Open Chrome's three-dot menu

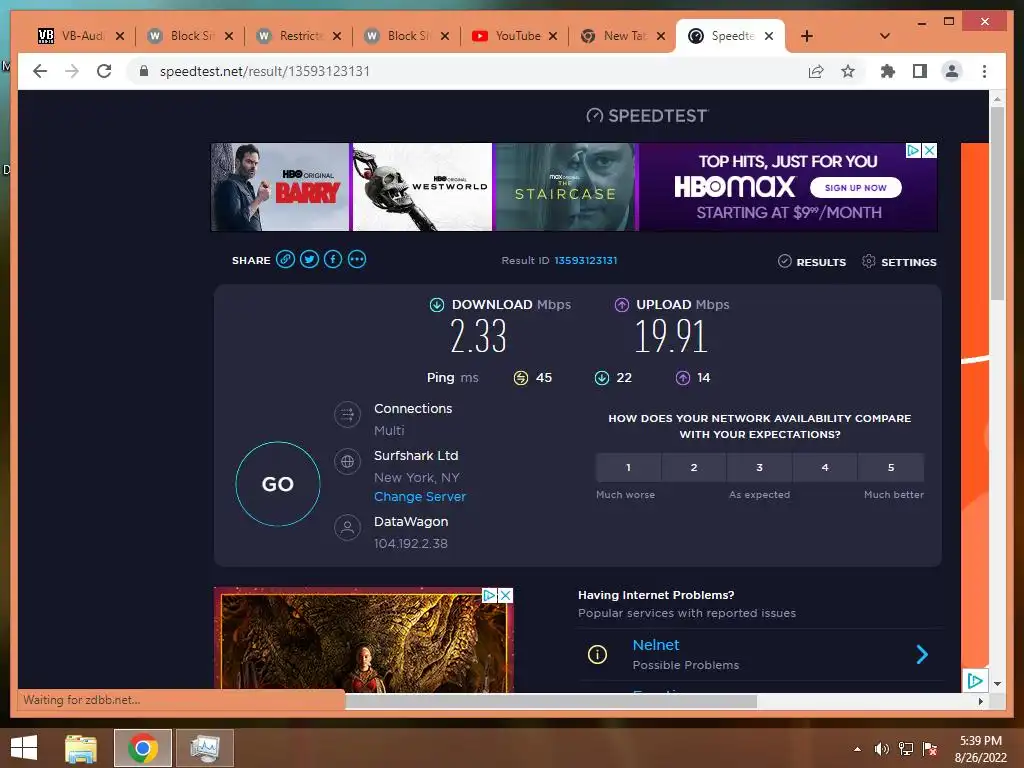[x=984, y=71]
